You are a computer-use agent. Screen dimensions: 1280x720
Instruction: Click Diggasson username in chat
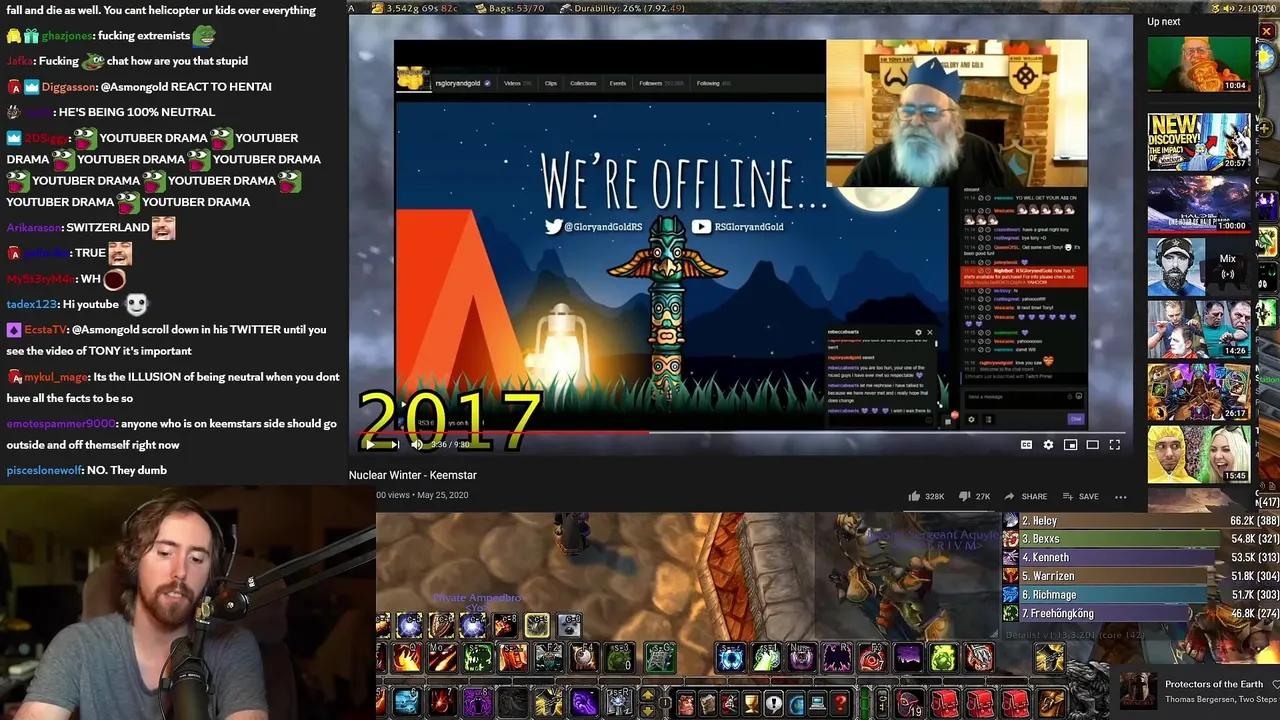point(68,87)
